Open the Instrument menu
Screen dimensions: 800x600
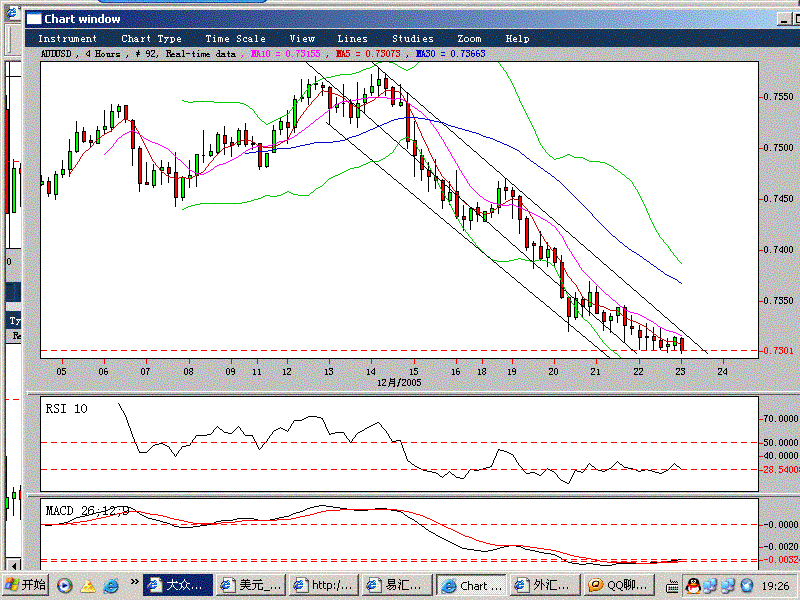pos(67,39)
